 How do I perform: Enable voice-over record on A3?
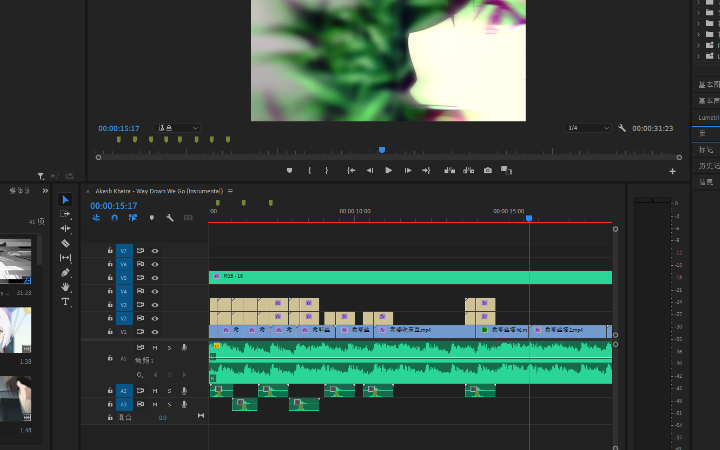(x=184, y=404)
